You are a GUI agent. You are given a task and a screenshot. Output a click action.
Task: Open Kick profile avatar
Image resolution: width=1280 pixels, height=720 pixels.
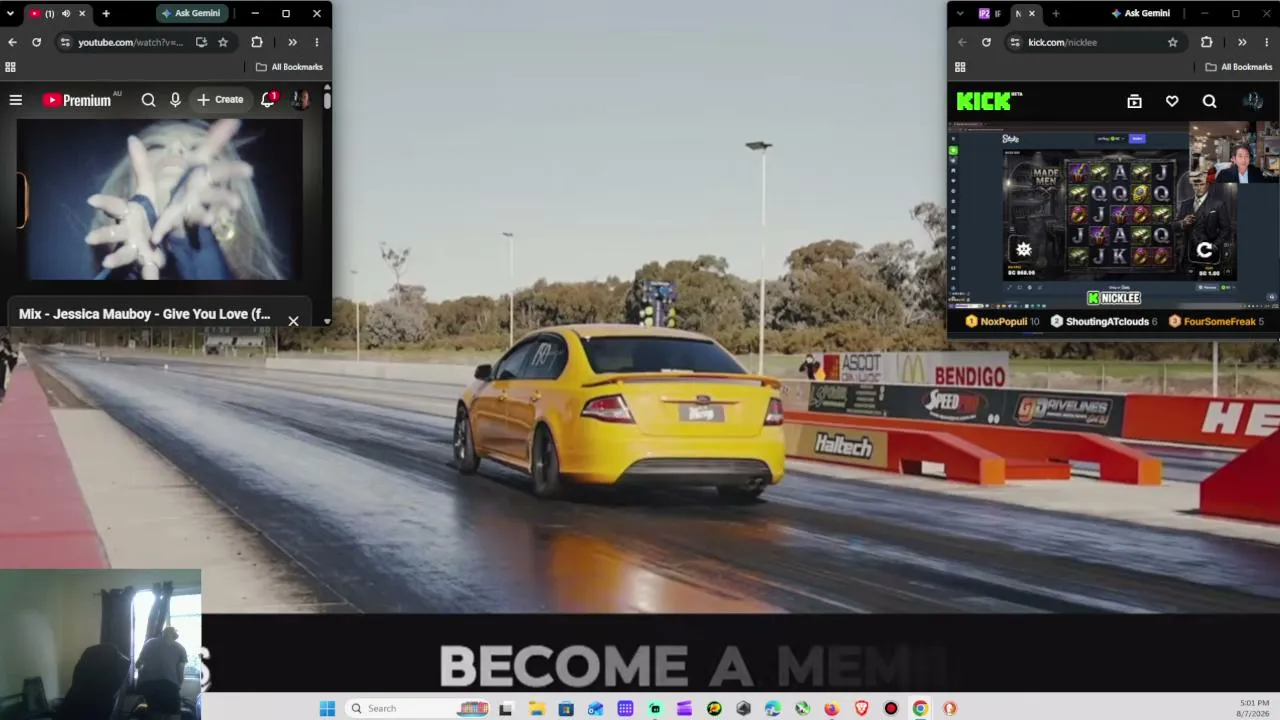pos(1253,101)
